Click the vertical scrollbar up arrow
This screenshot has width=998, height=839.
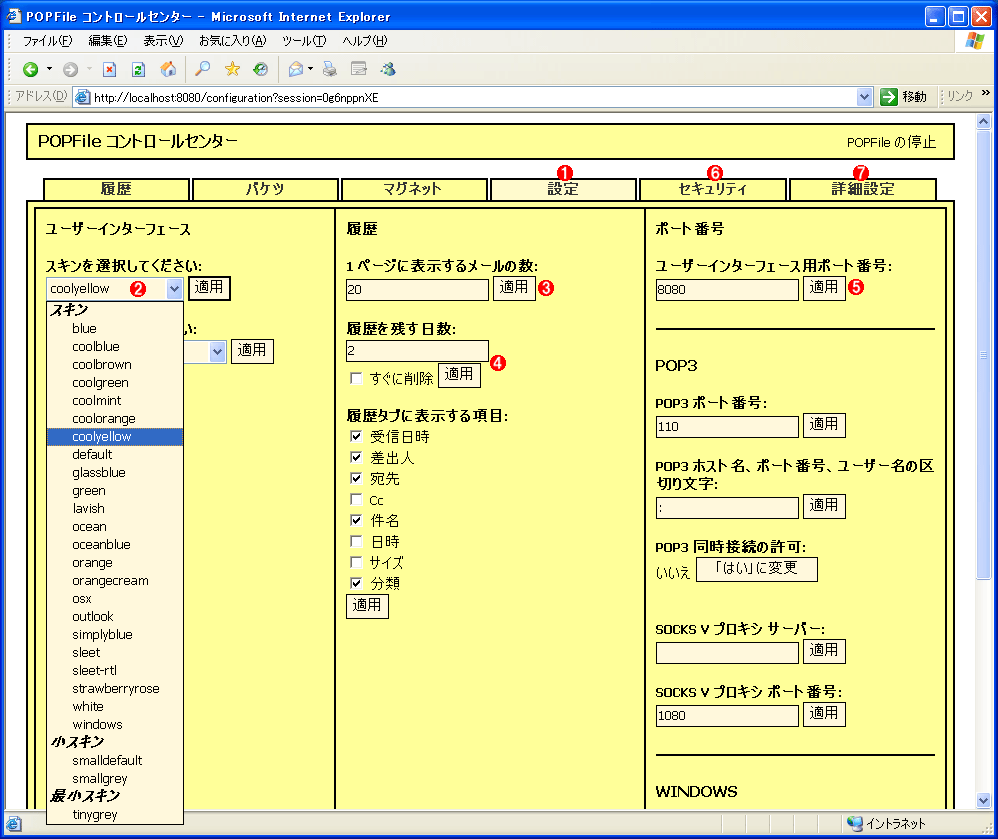983,122
